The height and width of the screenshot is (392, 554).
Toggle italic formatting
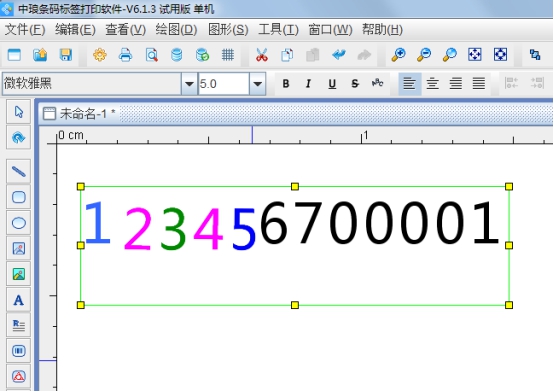(308, 84)
